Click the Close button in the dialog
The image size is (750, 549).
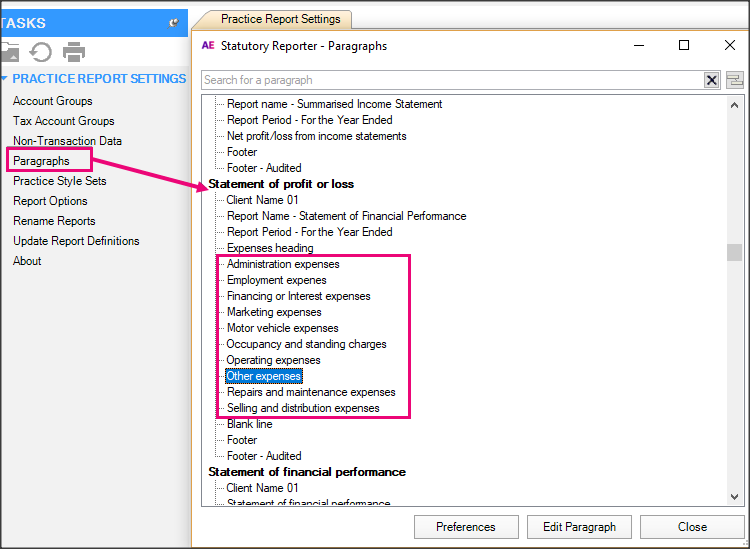point(692,527)
